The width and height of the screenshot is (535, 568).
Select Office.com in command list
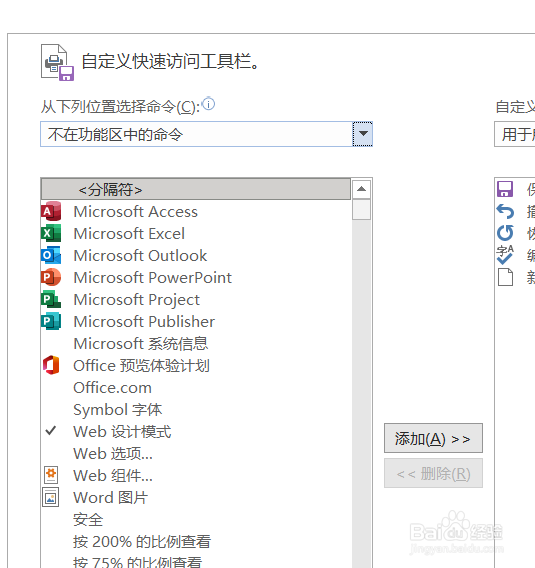click(112, 388)
